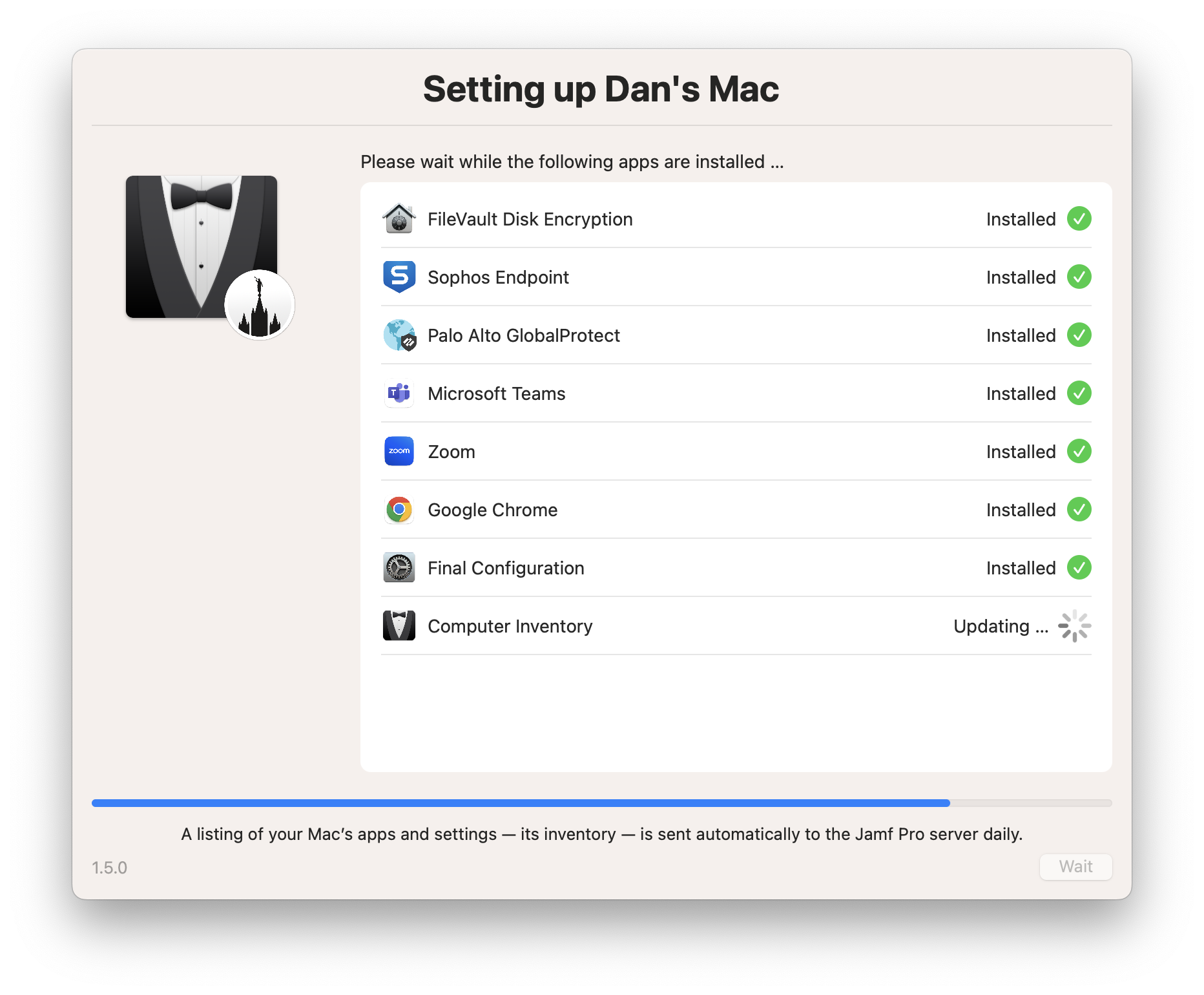Image resolution: width=1204 pixels, height=995 pixels.
Task: Click the Wait button
Action: pyautogui.click(x=1075, y=867)
